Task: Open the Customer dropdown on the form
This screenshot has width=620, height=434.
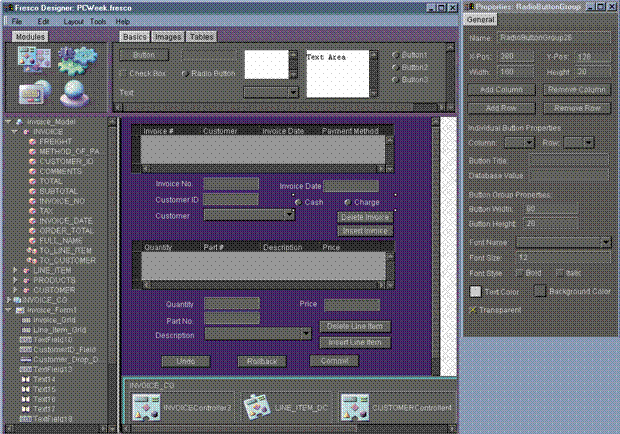Action: pos(290,214)
